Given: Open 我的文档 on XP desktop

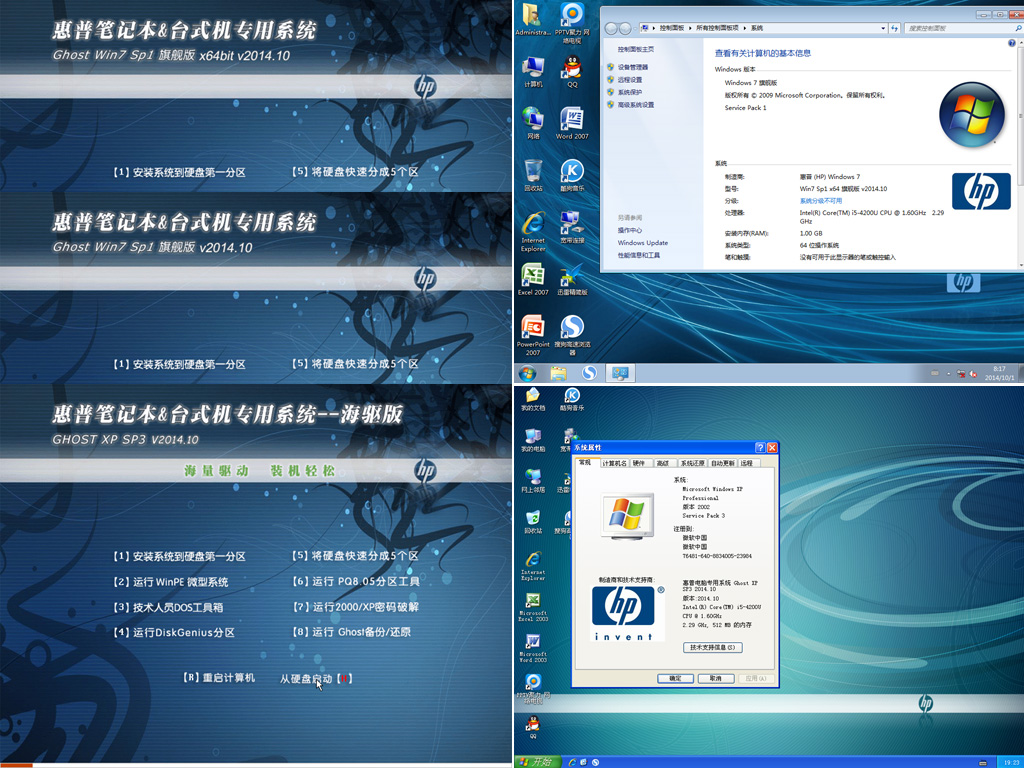Looking at the screenshot, I should (x=533, y=400).
